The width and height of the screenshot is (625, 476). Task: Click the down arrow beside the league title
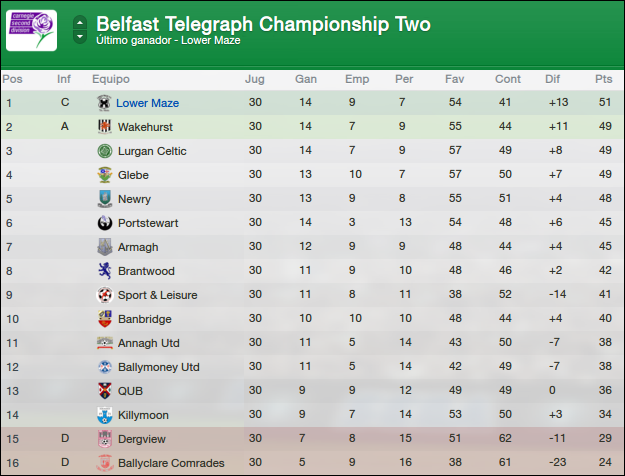(x=80, y=37)
